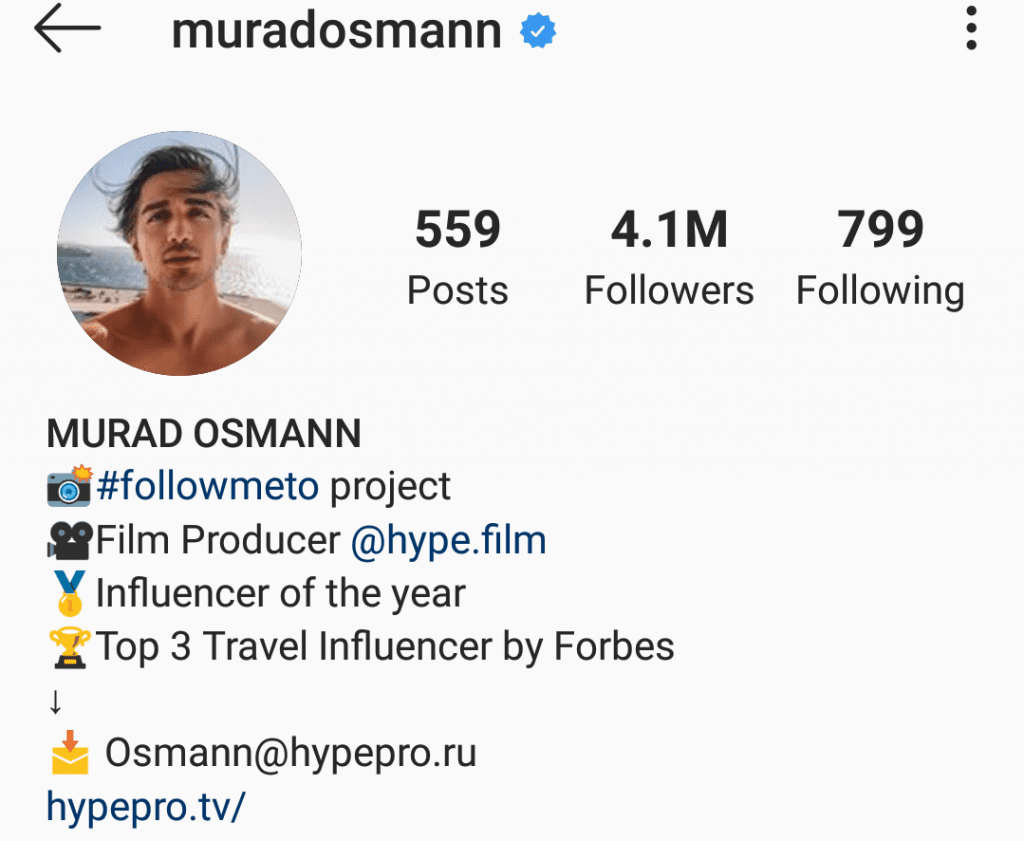View the 559 posts count

coord(458,257)
